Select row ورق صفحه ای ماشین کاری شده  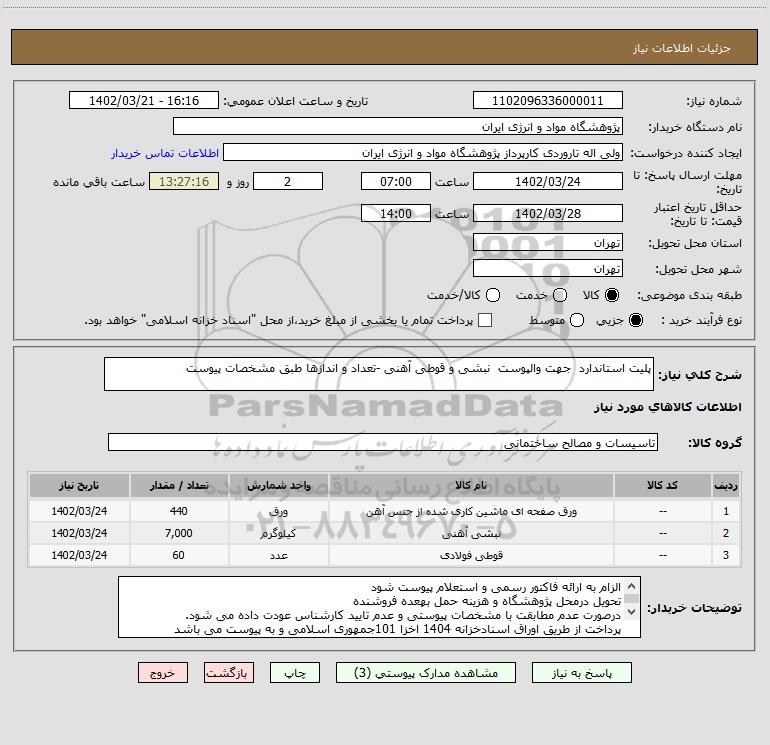[385, 511]
